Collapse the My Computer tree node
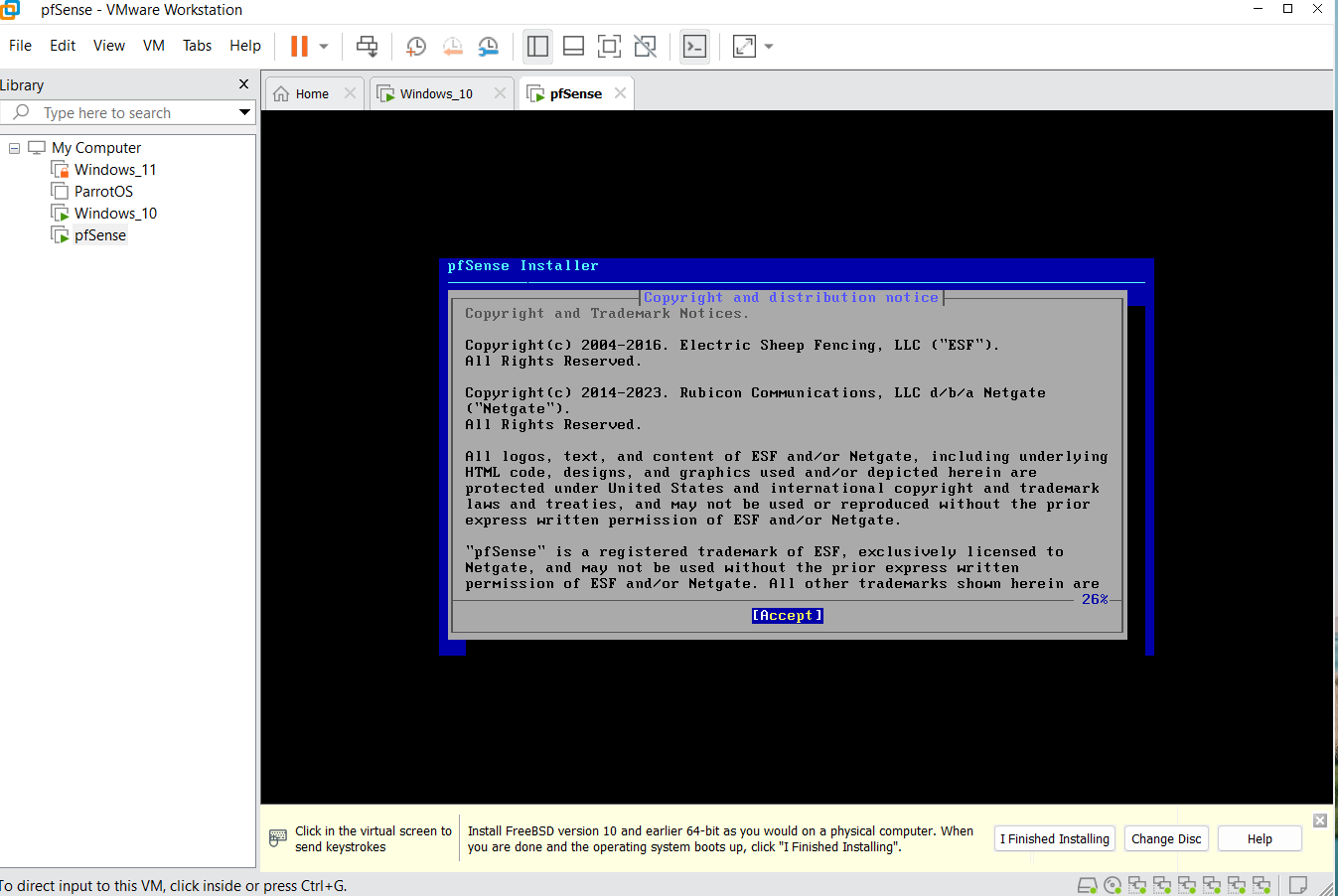The image size is (1338, 896). (x=15, y=148)
